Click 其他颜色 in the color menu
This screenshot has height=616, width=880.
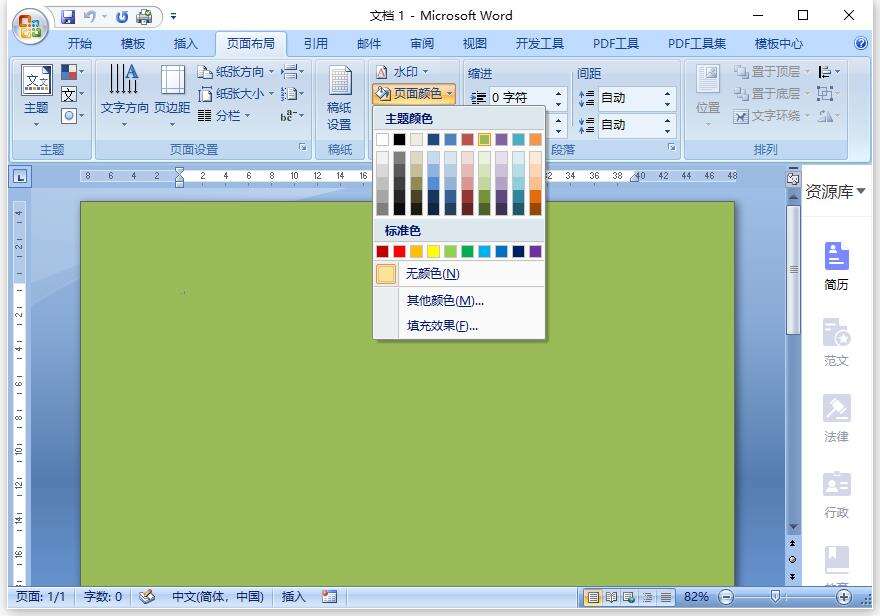point(444,300)
